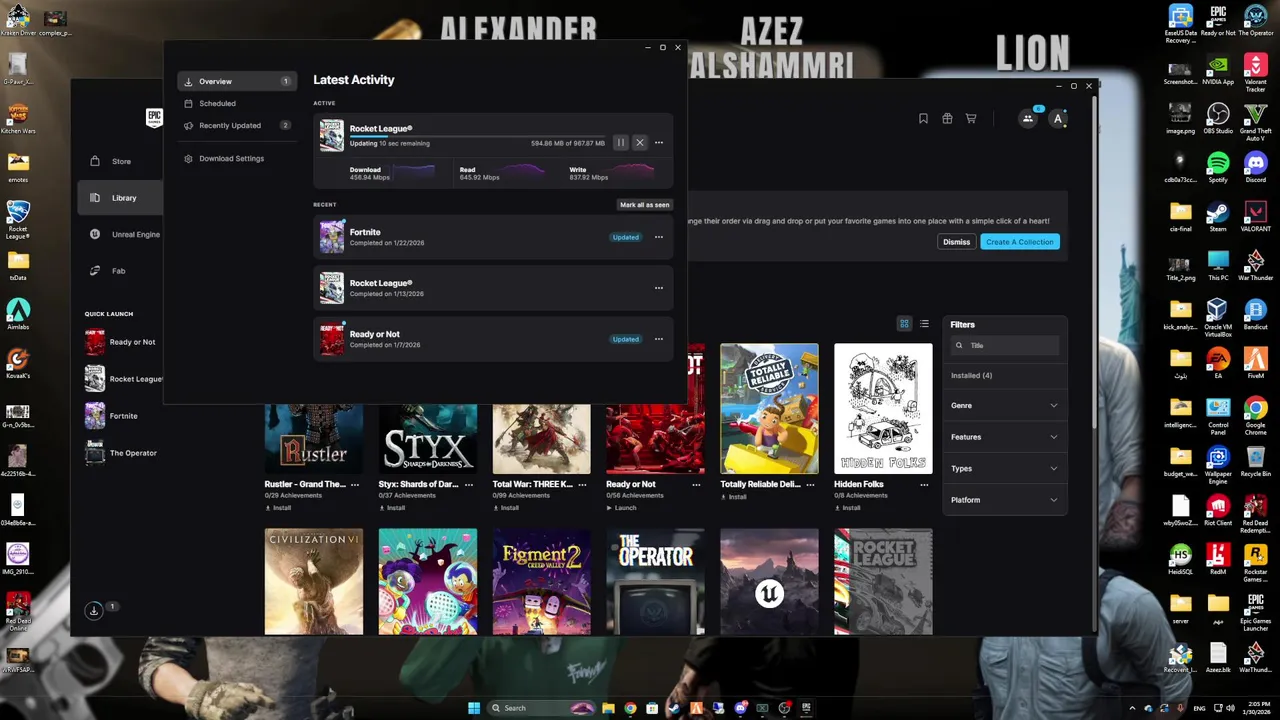
Task: Open Library in Epic sidebar
Action: pos(120,198)
